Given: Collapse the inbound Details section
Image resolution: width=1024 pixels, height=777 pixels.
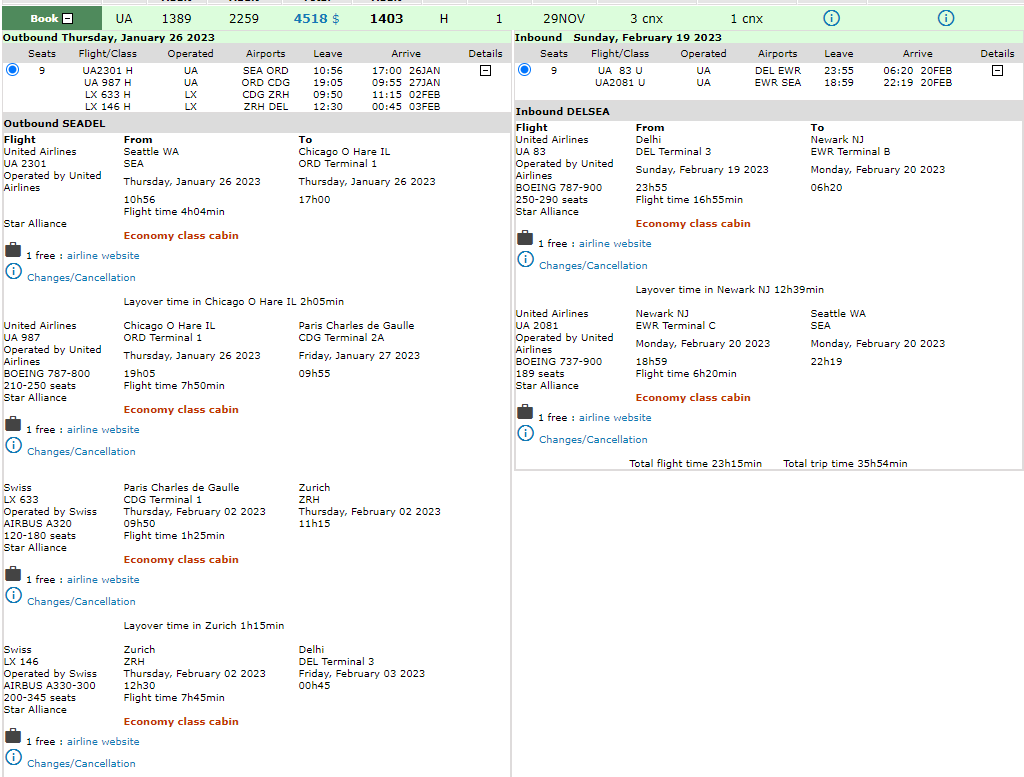Looking at the screenshot, I should pyautogui.click(x=997, y=71).
